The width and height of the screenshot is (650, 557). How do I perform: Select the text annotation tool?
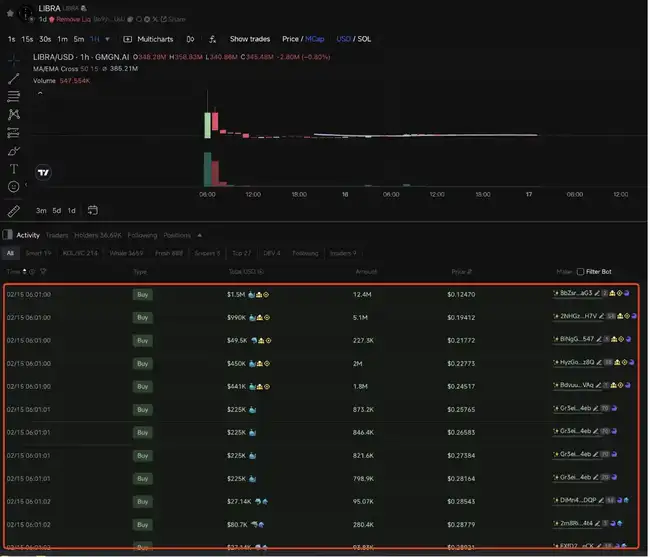[14, 168]
